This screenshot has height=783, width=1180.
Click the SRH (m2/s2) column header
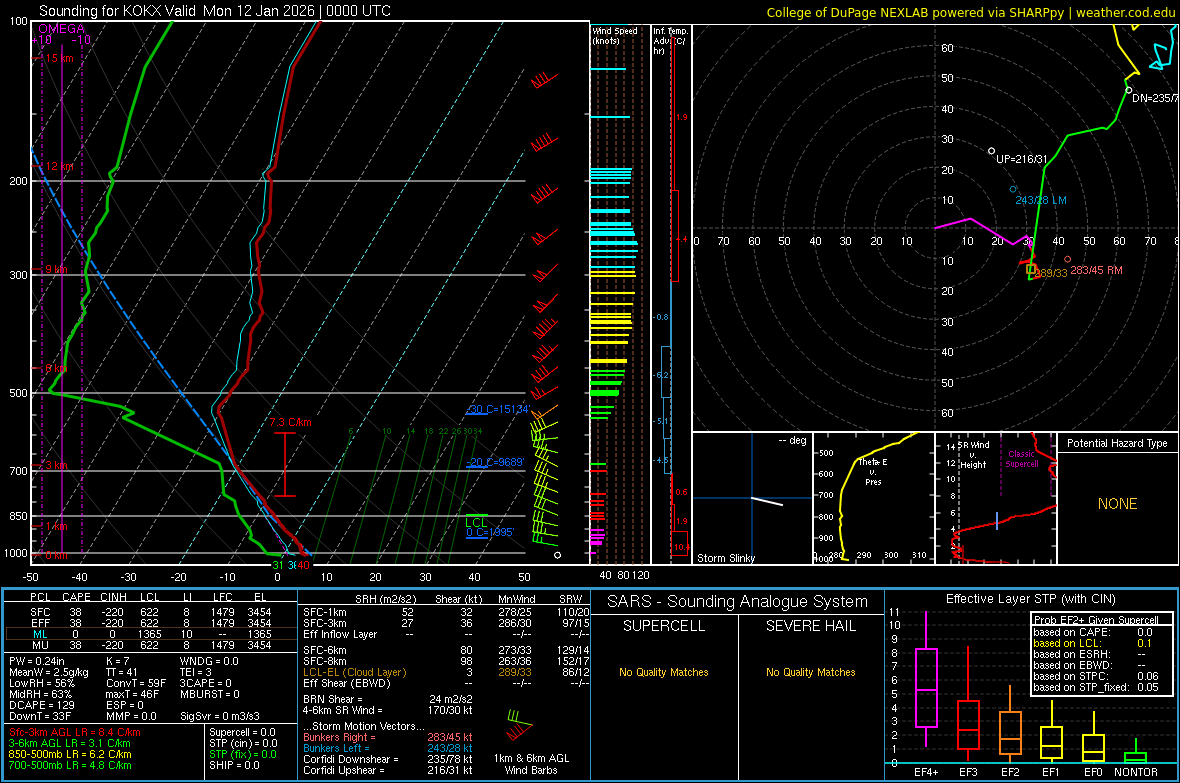[385, 599]
